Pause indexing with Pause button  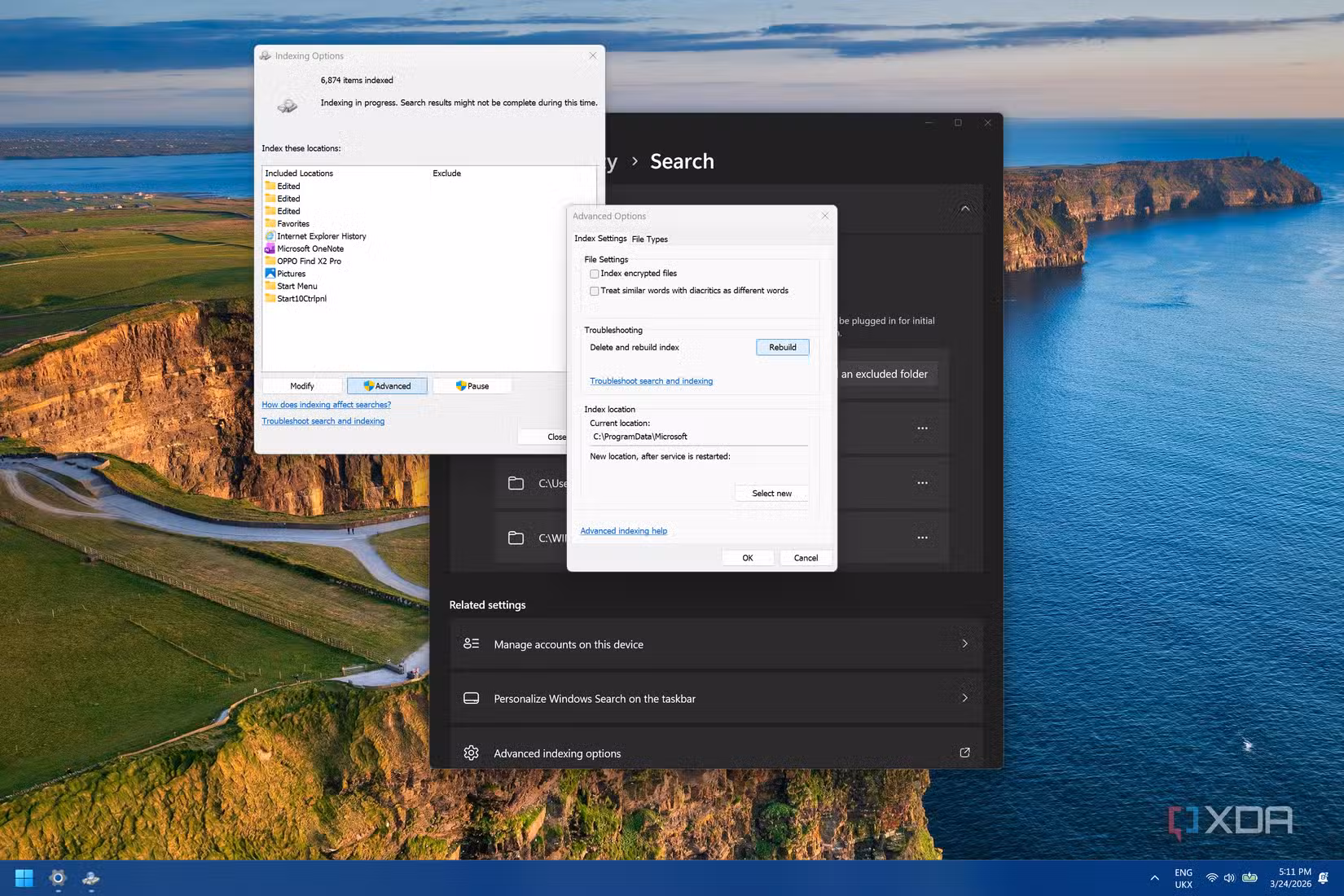pos(472,386)
